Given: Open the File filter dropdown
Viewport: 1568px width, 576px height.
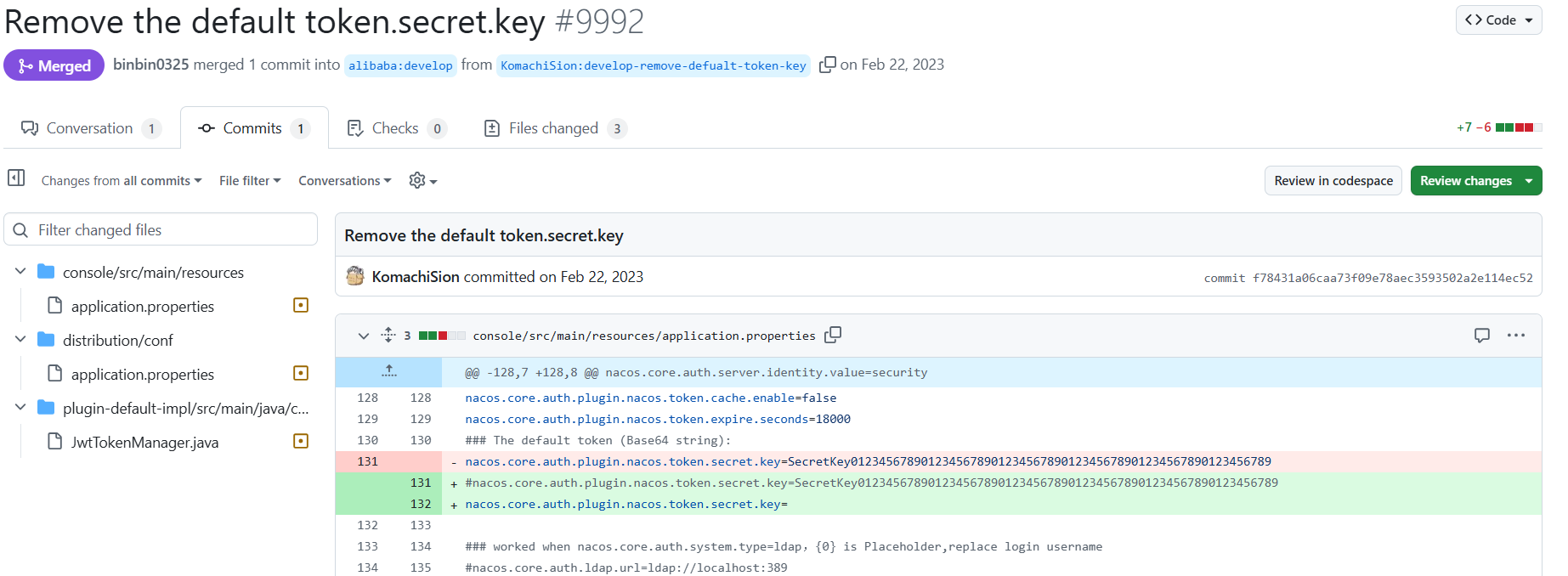Looking at the screenshot, I should (x=249, y=181).
